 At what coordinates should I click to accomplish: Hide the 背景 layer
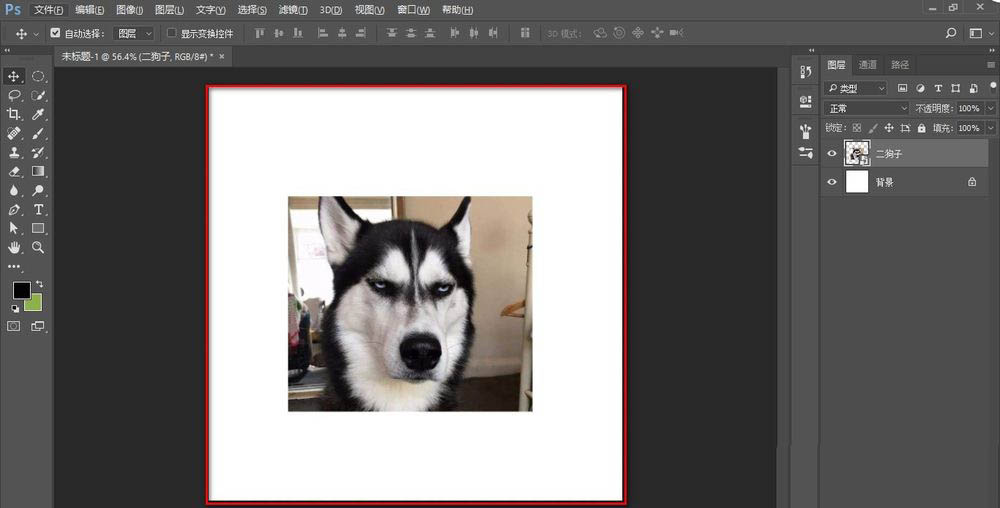[832, 182]
